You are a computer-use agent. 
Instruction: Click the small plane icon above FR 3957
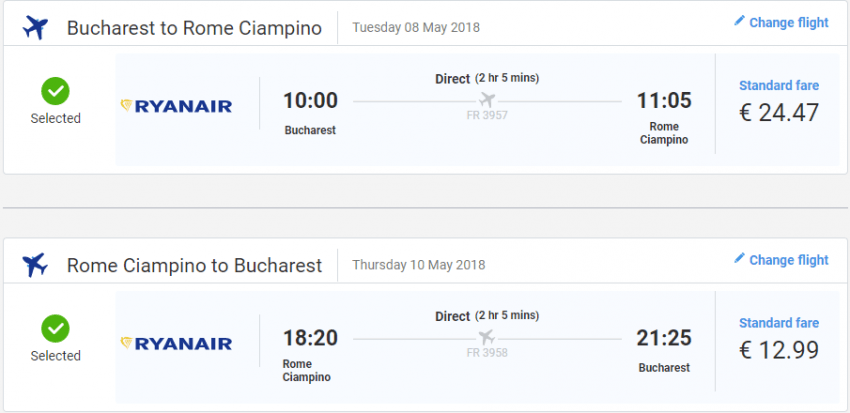click(488, 100)
